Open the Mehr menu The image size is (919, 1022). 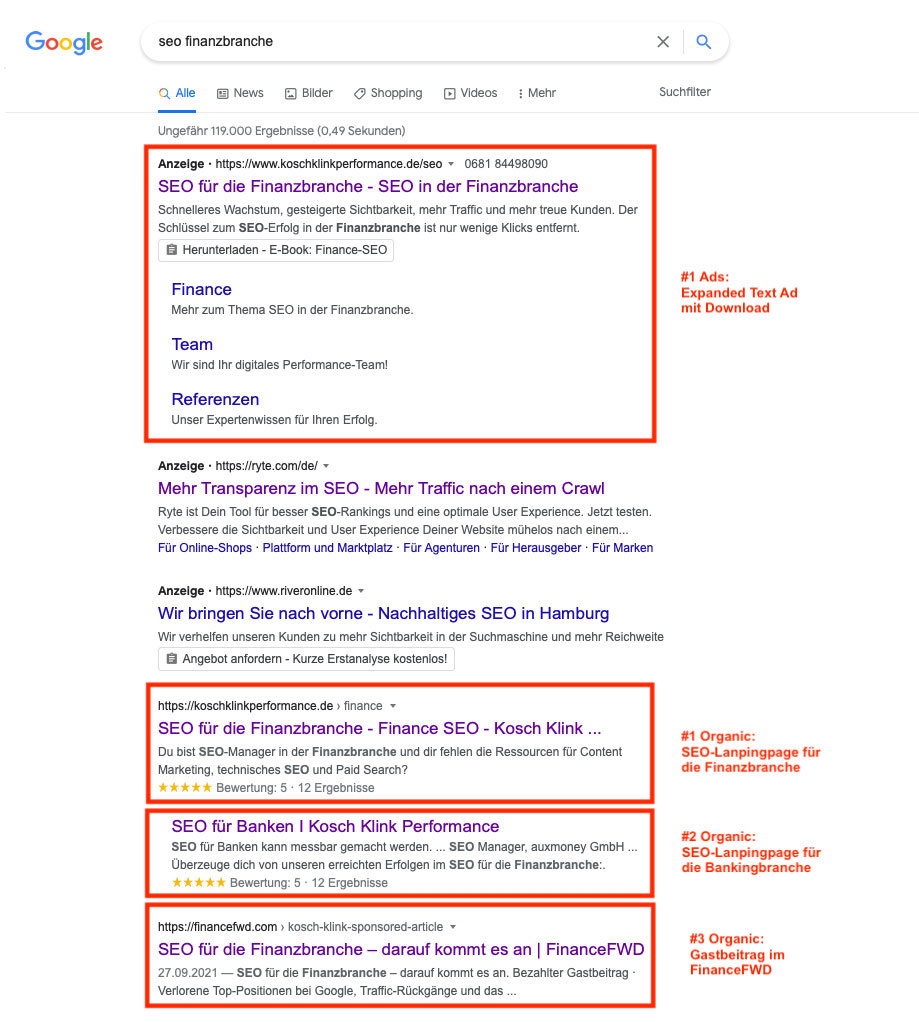[x=536, y=93]
